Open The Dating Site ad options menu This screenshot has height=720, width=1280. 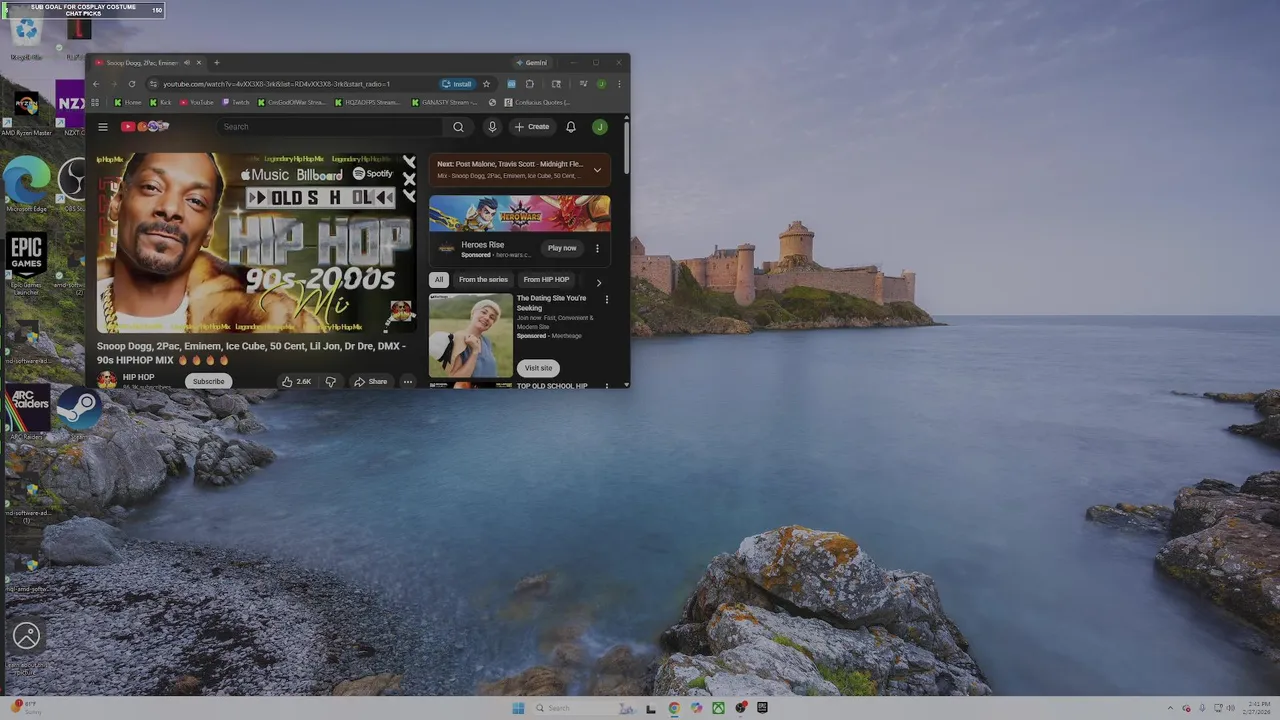606,299
